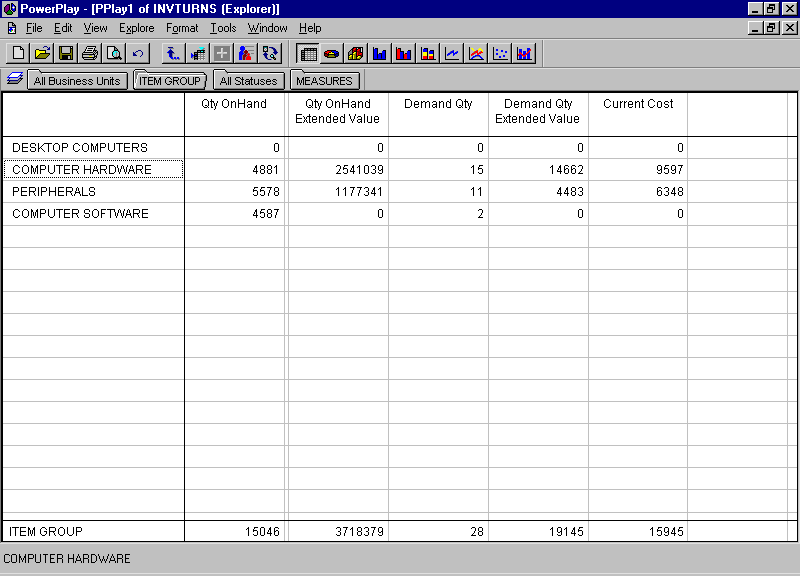Viewport: 800px width, 576px height.
Task: Switch to the clustered red-blue bar chart
Action: 404,53
